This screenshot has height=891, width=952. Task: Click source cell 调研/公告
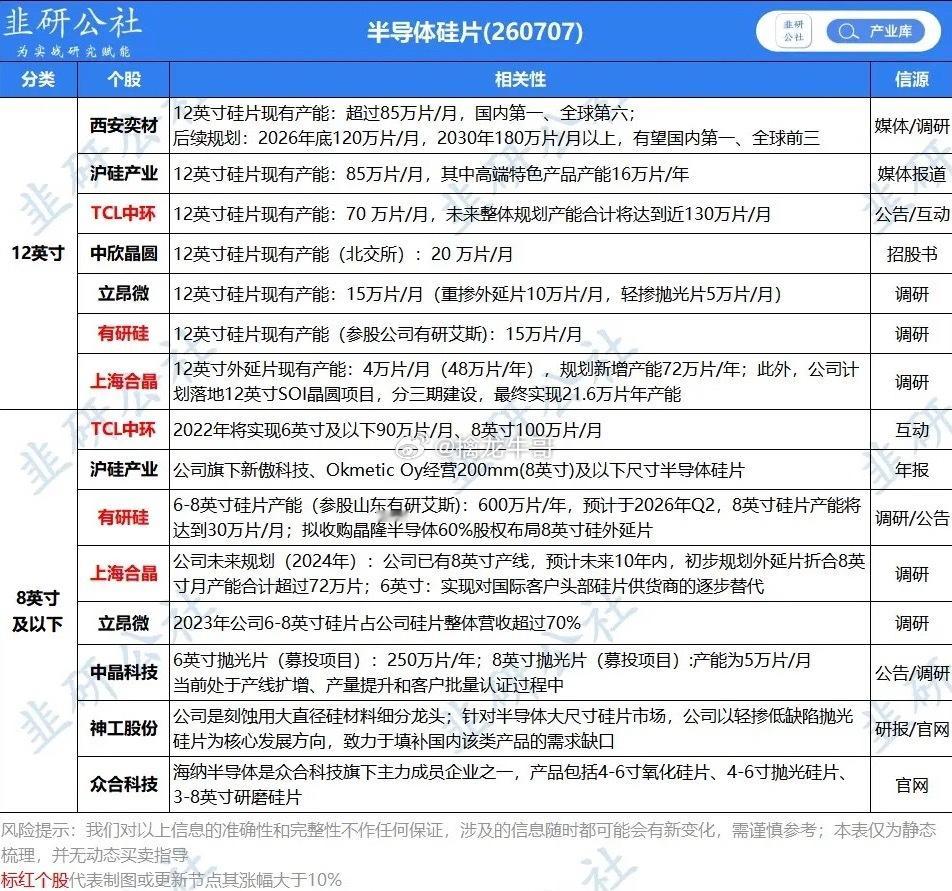click(x=911, y=518)
